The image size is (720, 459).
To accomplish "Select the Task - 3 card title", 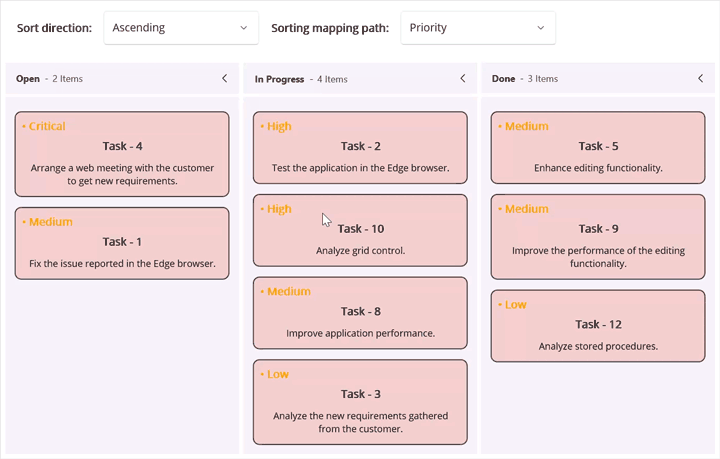I will (x=360, y=394).
